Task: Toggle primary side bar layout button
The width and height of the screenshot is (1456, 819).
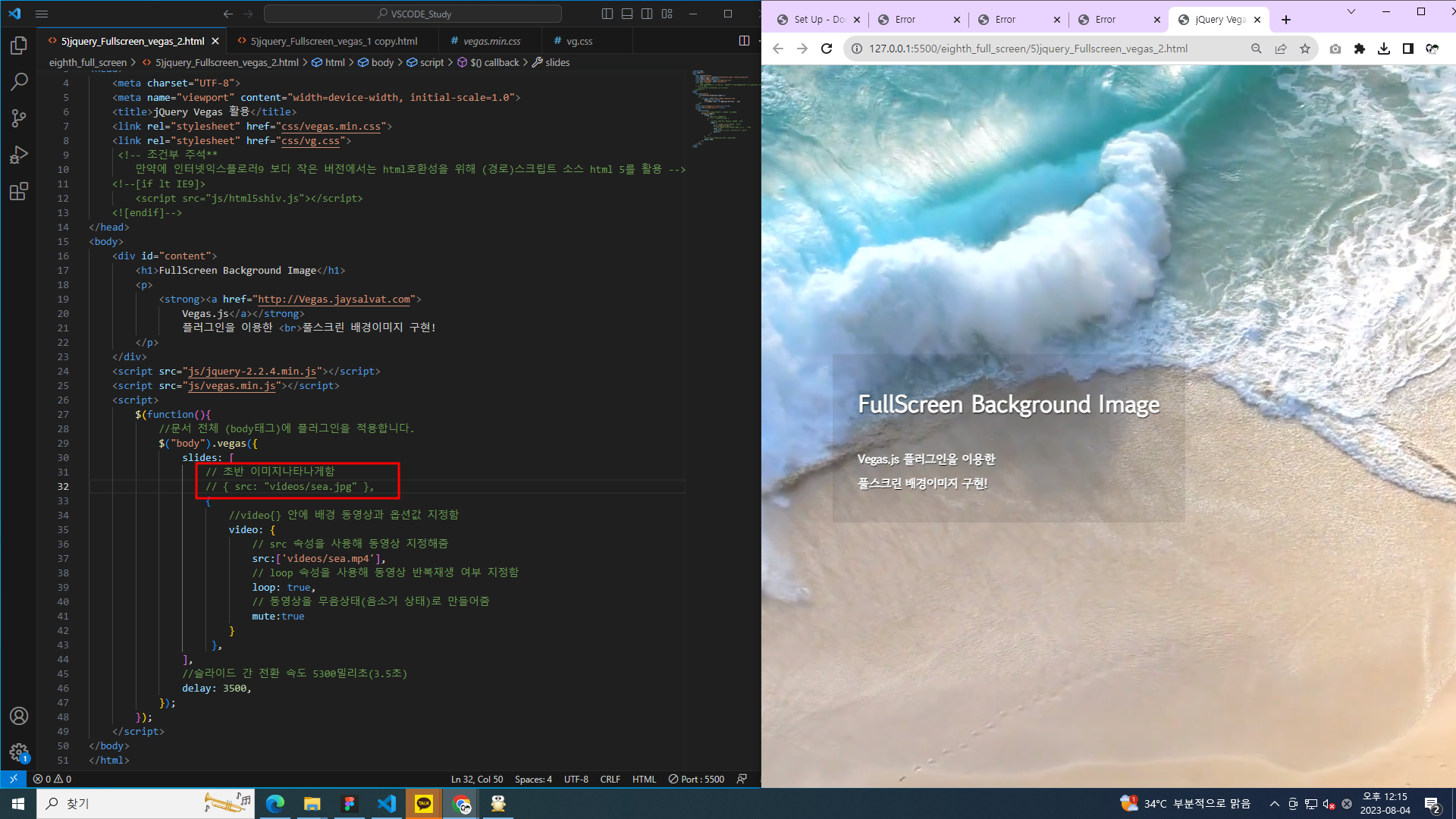Action: pyautogui.click(x=607, y=14)
